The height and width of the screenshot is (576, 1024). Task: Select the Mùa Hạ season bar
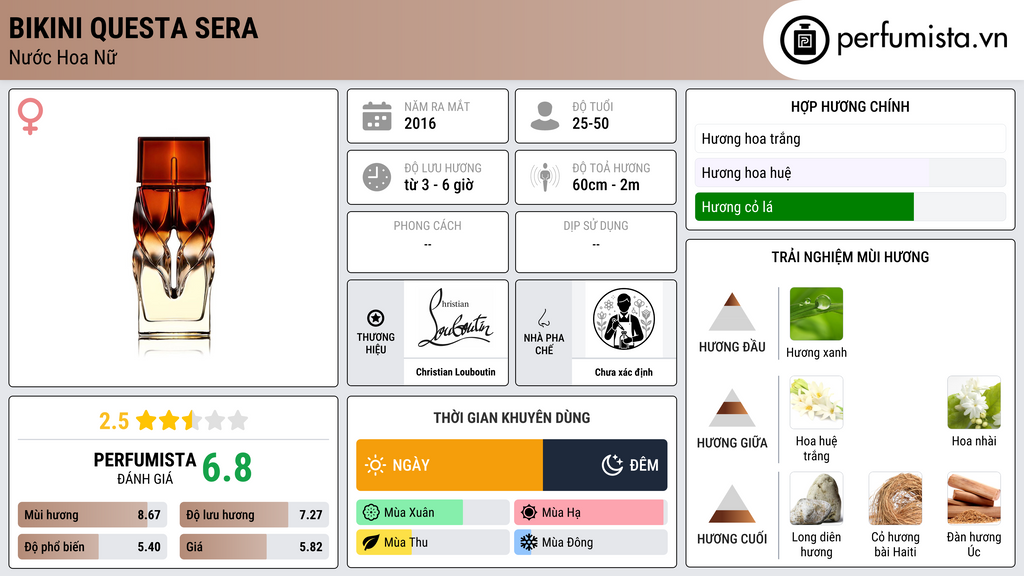pyautogui.click(x=591, y=513)
